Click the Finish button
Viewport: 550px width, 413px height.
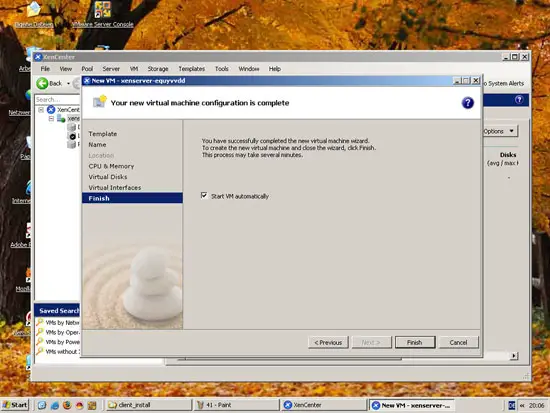click(415, 342)
